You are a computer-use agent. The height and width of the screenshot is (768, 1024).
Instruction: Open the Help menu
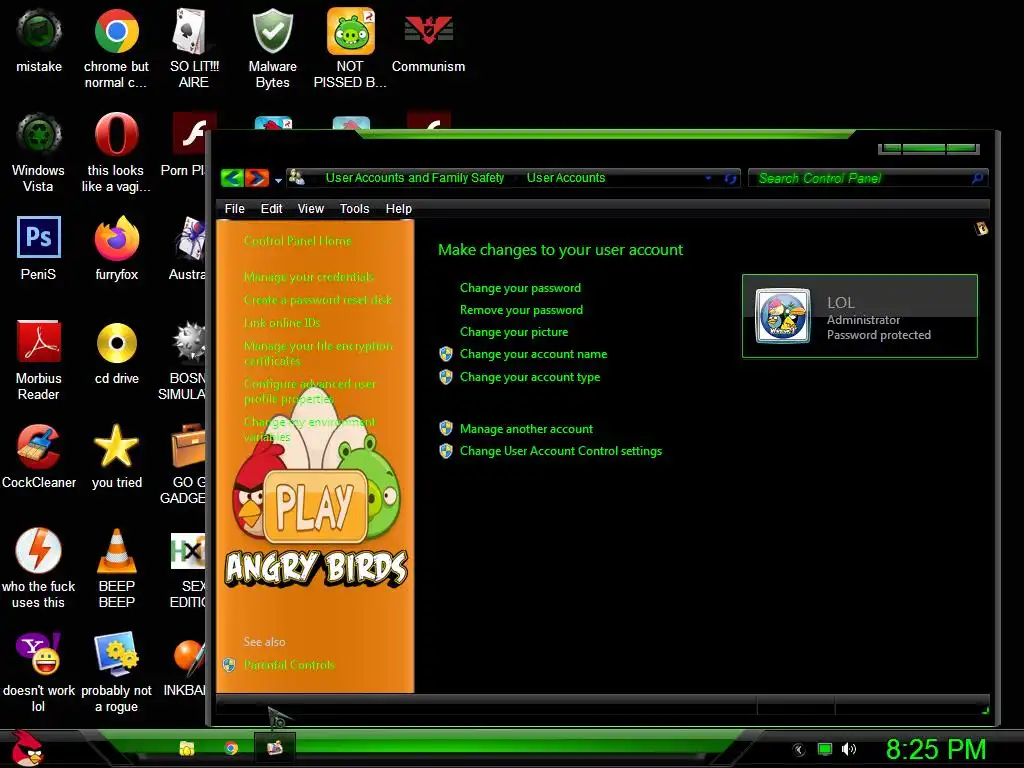coord(398,208)
